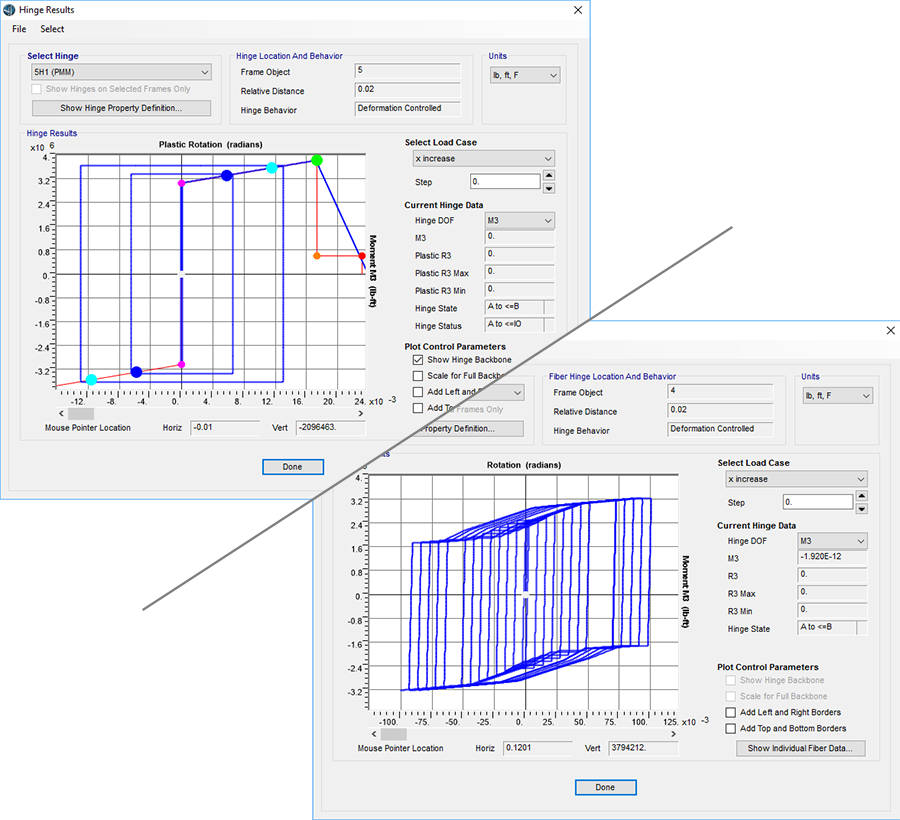Click Show Hinge Property Definition button
This screenshot has width=900, height=820.
click(121, 108)
